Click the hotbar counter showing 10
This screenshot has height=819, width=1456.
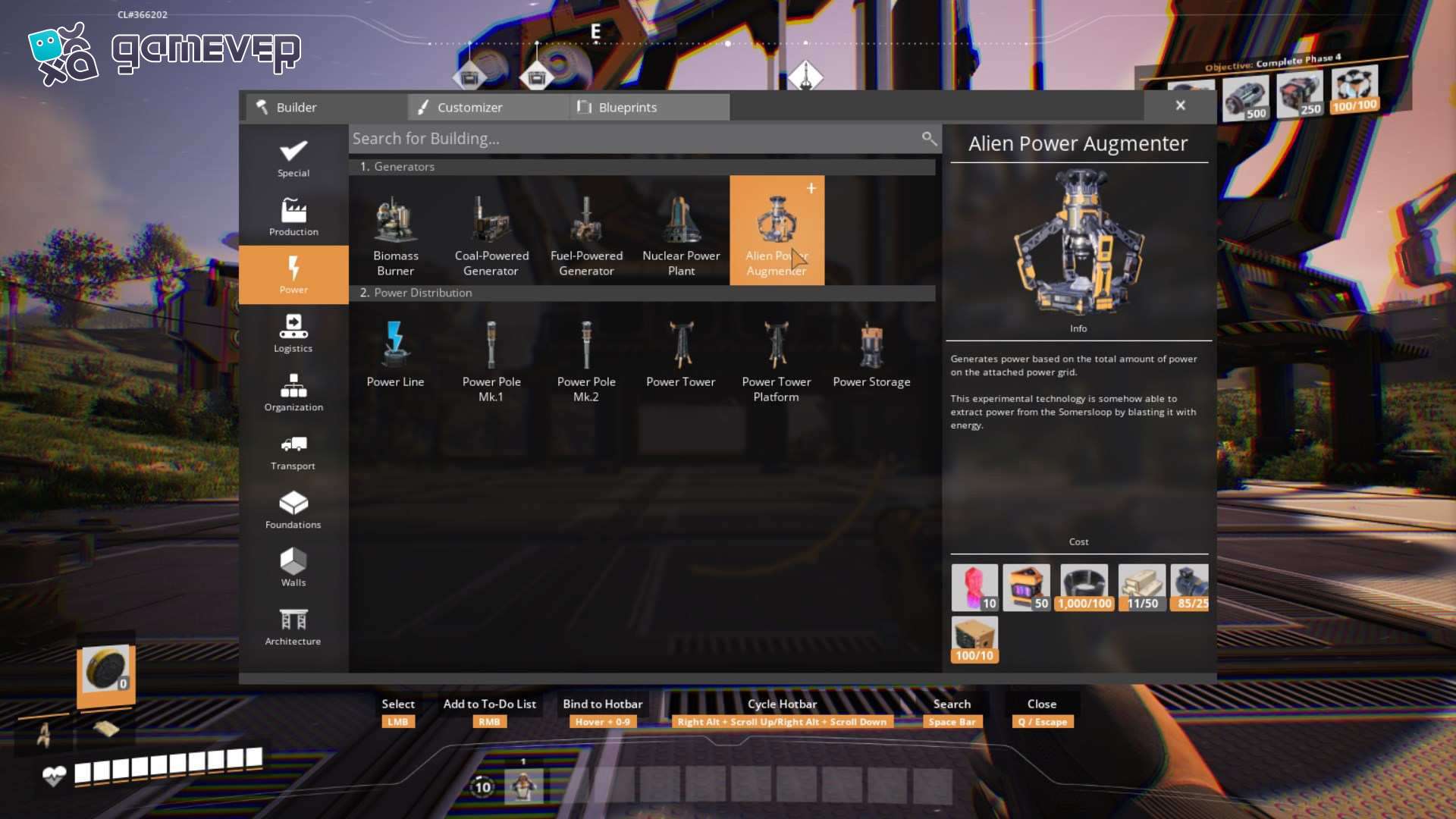coord(482,786)
